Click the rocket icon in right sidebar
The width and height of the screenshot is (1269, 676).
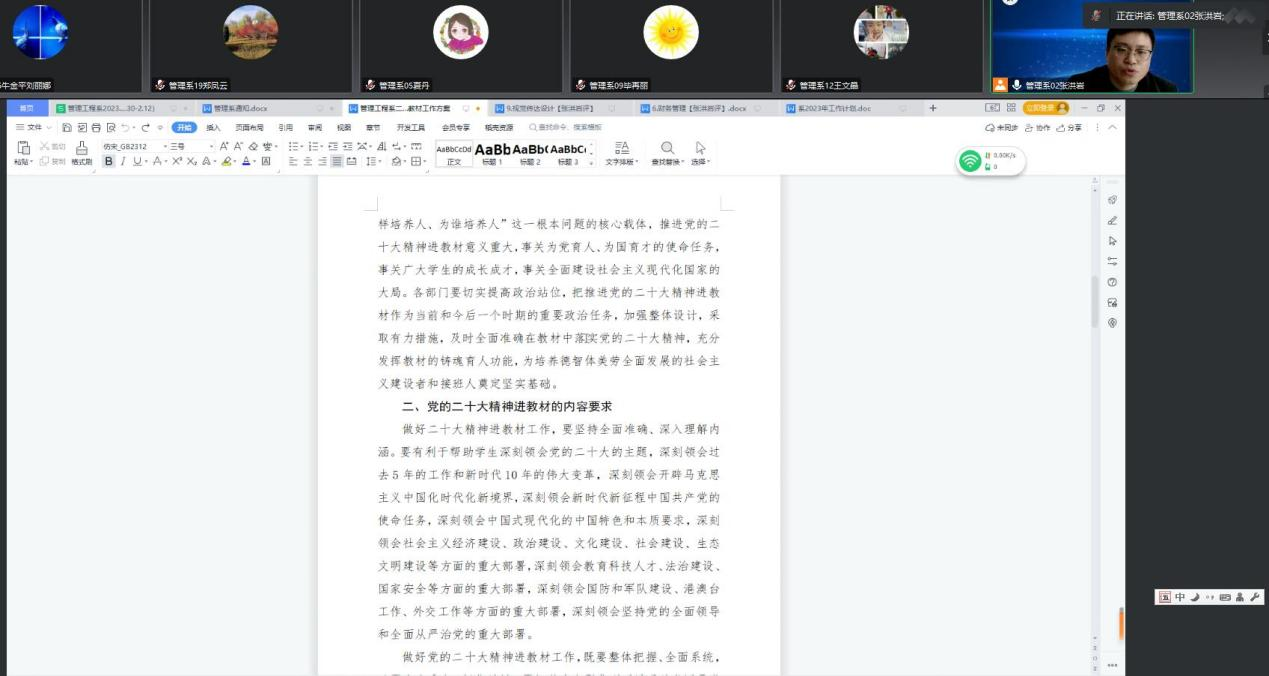coord(1113,200)
